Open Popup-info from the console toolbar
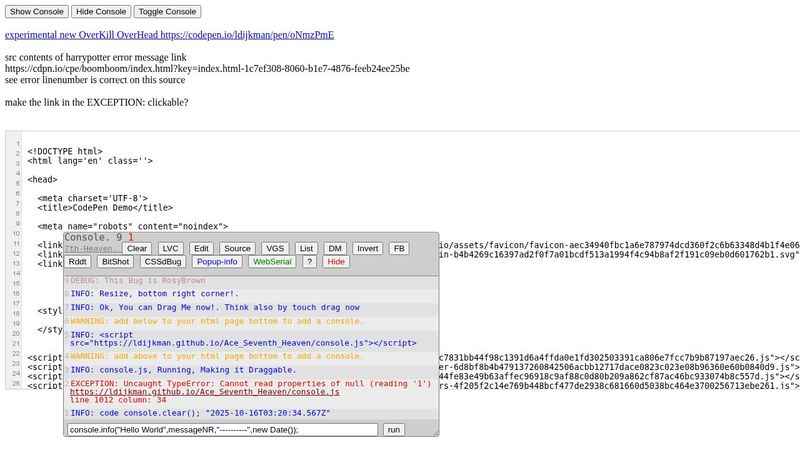 point(217,261)
